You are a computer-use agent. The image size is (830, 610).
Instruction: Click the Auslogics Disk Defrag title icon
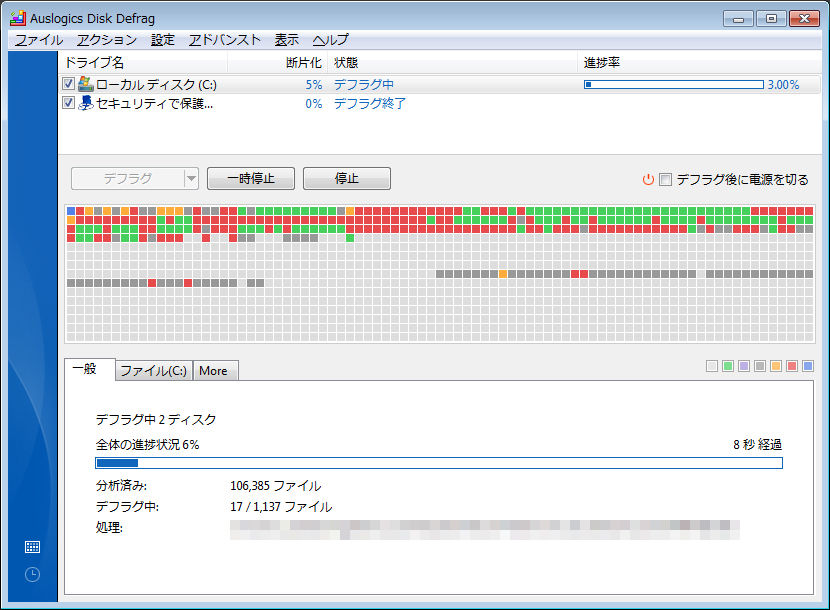point(17,18)
